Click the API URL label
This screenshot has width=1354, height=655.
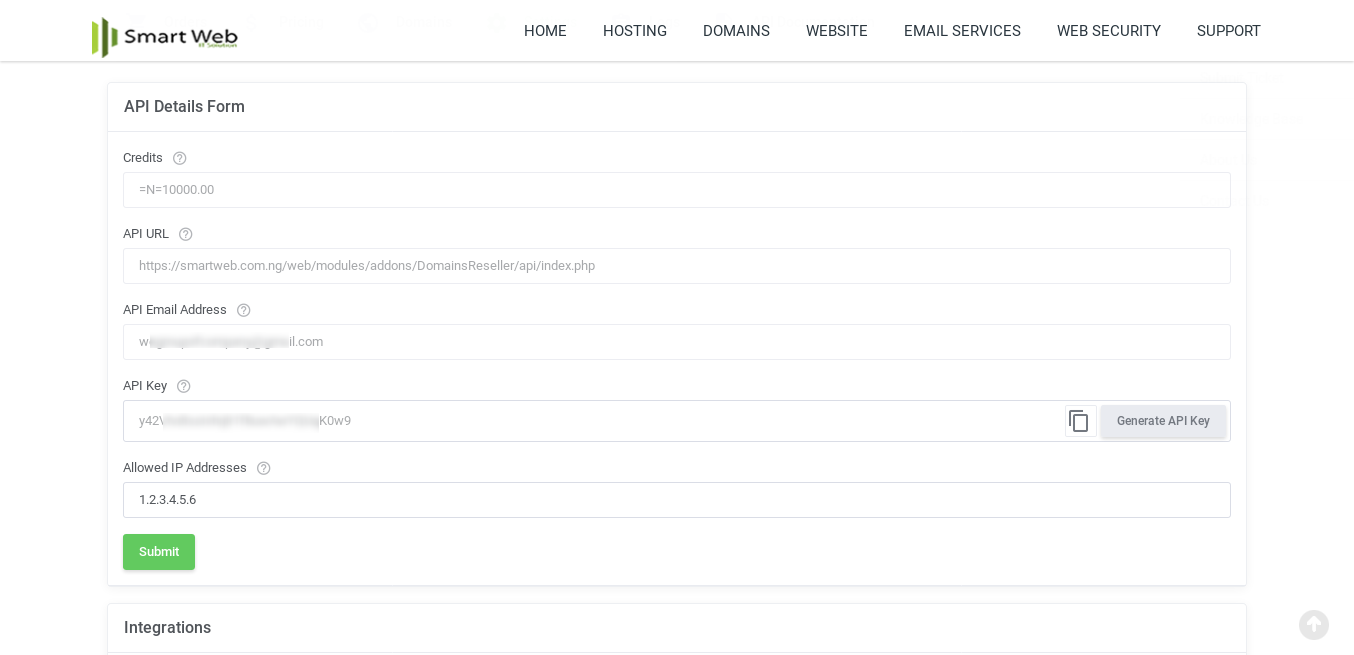tap(146, 234)
